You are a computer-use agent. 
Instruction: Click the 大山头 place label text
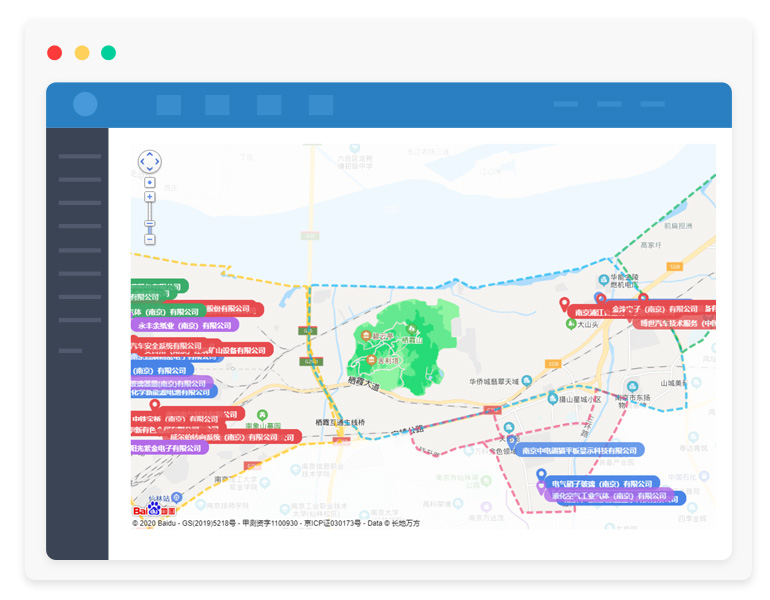coord(588,325)
